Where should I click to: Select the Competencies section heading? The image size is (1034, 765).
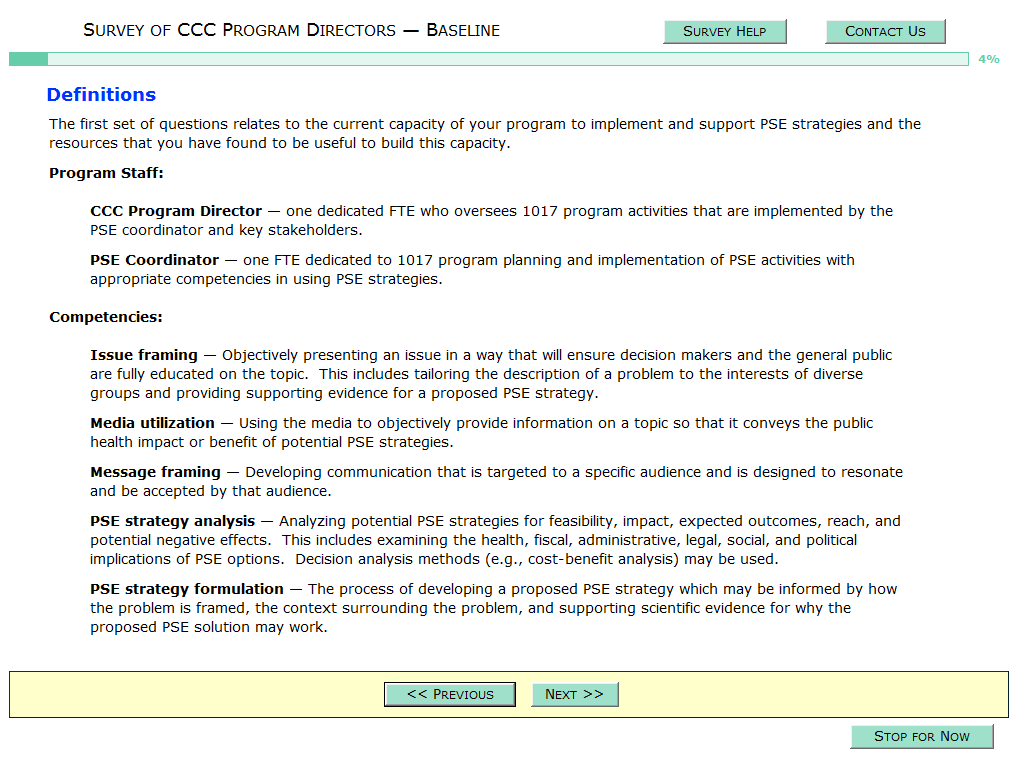coord(106,318)
